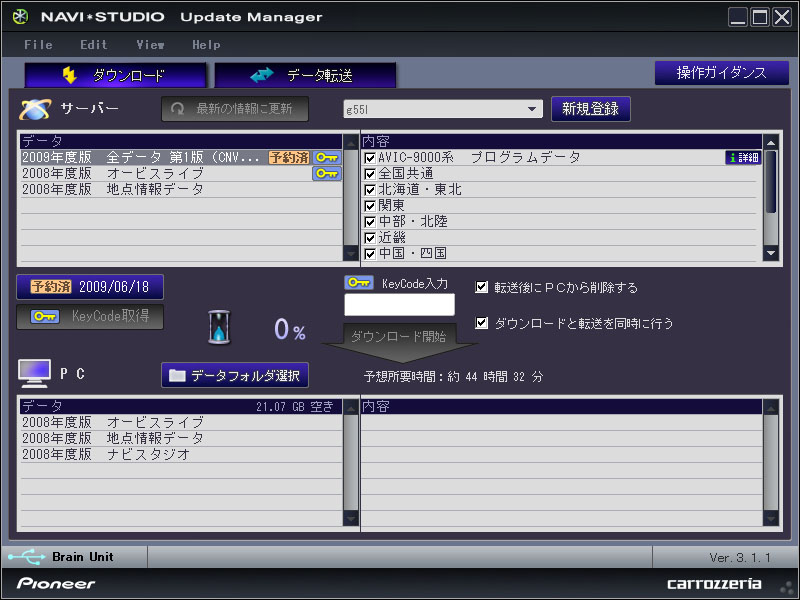Screen dimensions: 800x600
Task: Toggle ダウンロードと転送を同時に行う checkbox
Action: [482, 323]
